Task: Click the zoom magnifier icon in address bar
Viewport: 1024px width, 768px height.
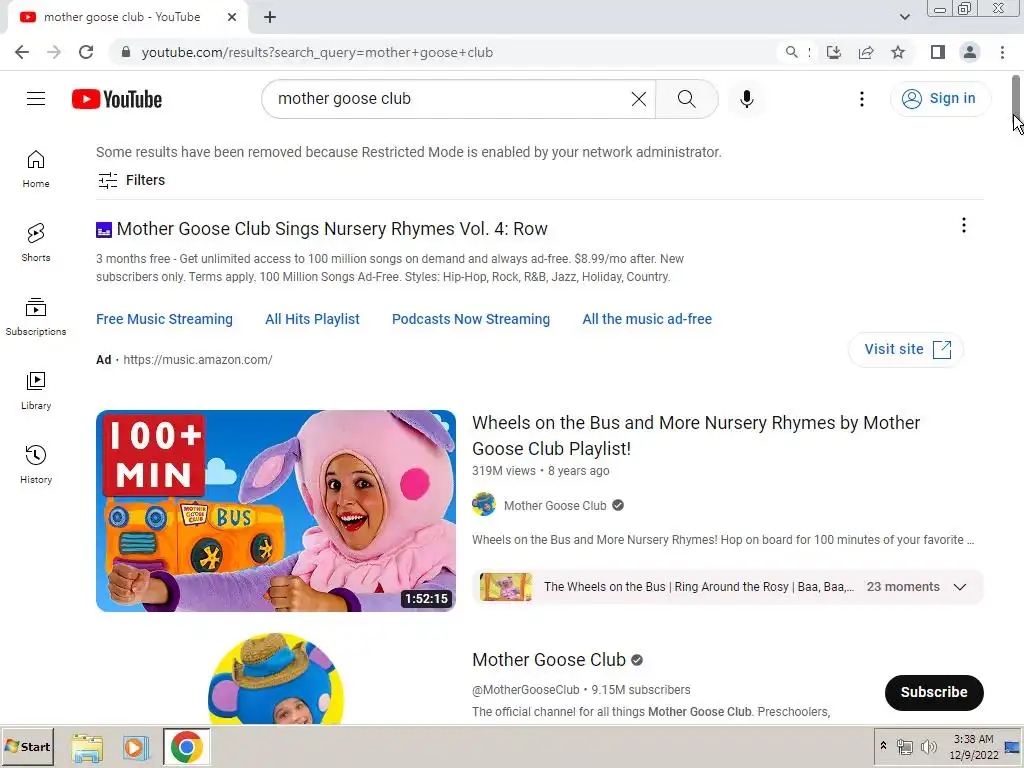Action: point(792,52)
